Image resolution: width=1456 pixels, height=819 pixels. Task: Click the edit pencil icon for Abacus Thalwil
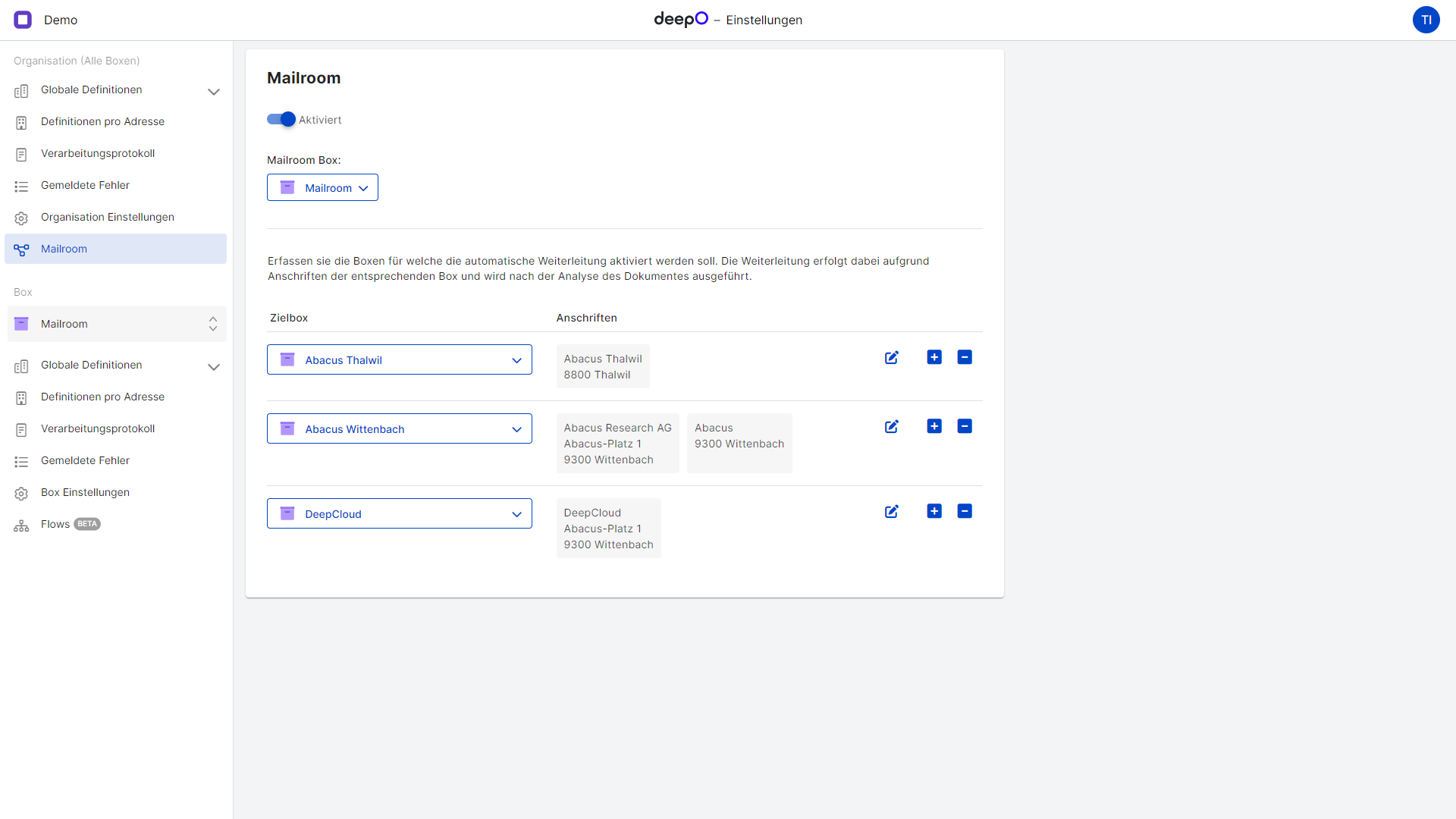tap(891, 357)
